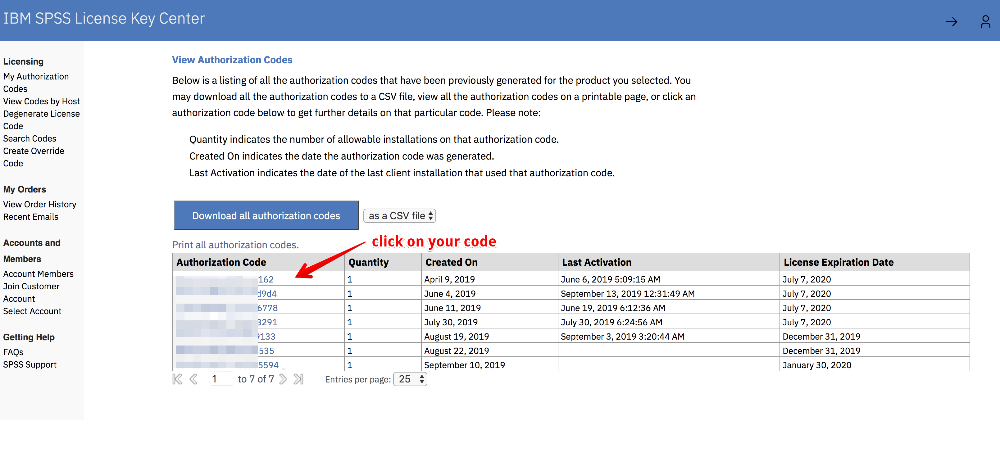The height and width of the screenshot is (452, 1000).
Task: Go to next page of results
Action: (283, 379)
